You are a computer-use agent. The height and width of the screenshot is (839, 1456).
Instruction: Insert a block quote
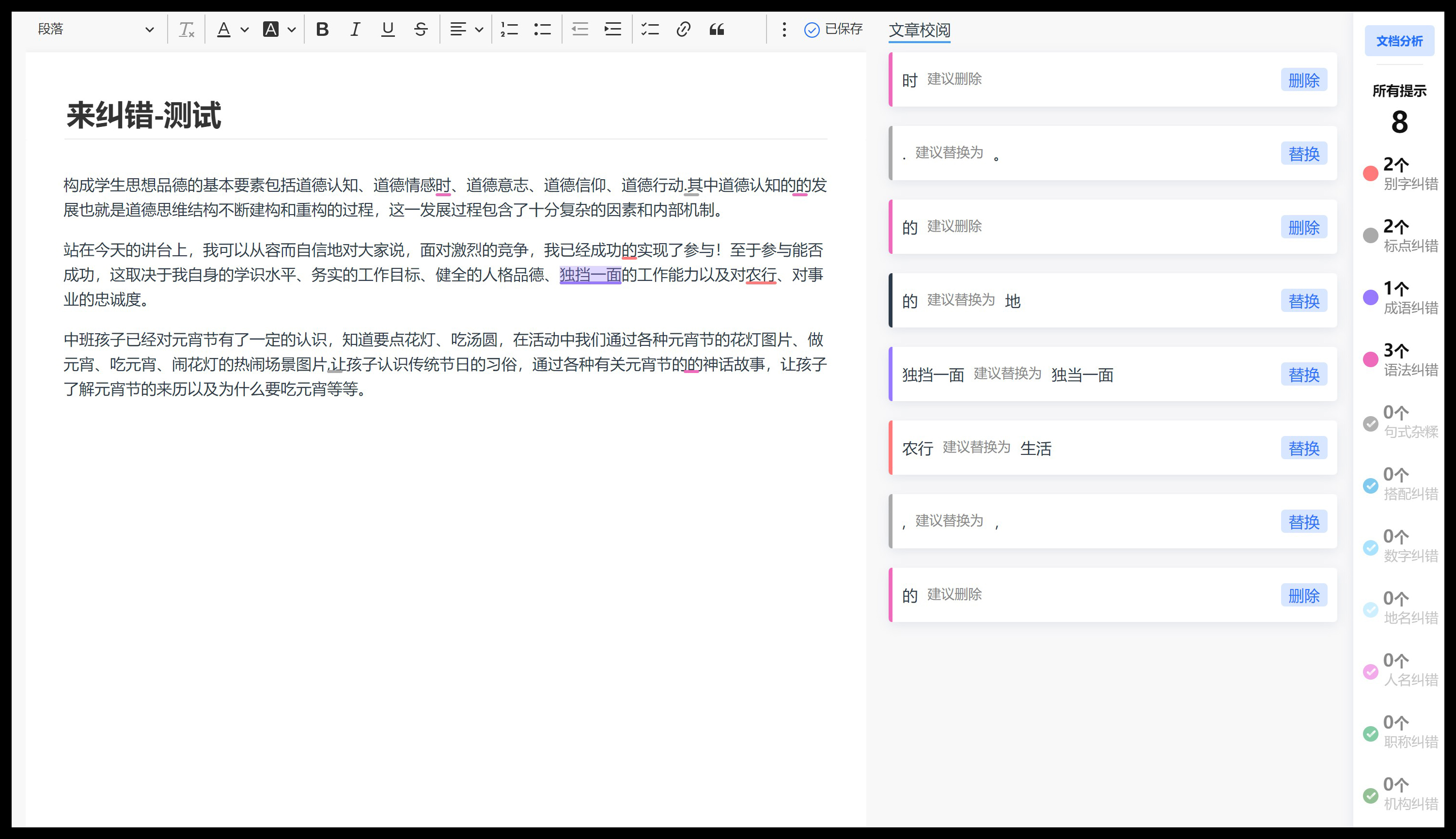[717, 30]
